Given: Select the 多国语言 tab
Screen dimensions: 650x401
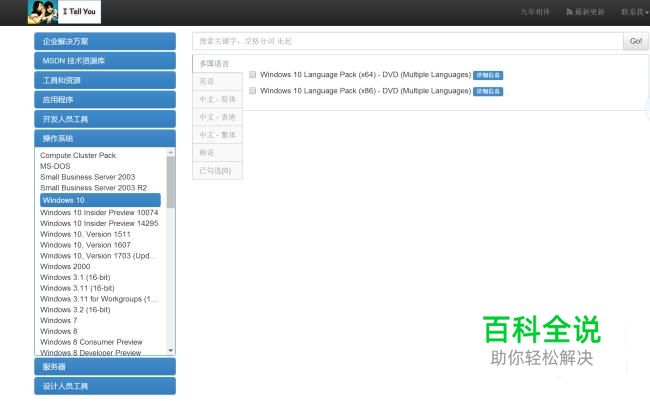Looking at the screenshot, I should click(217, 63).
